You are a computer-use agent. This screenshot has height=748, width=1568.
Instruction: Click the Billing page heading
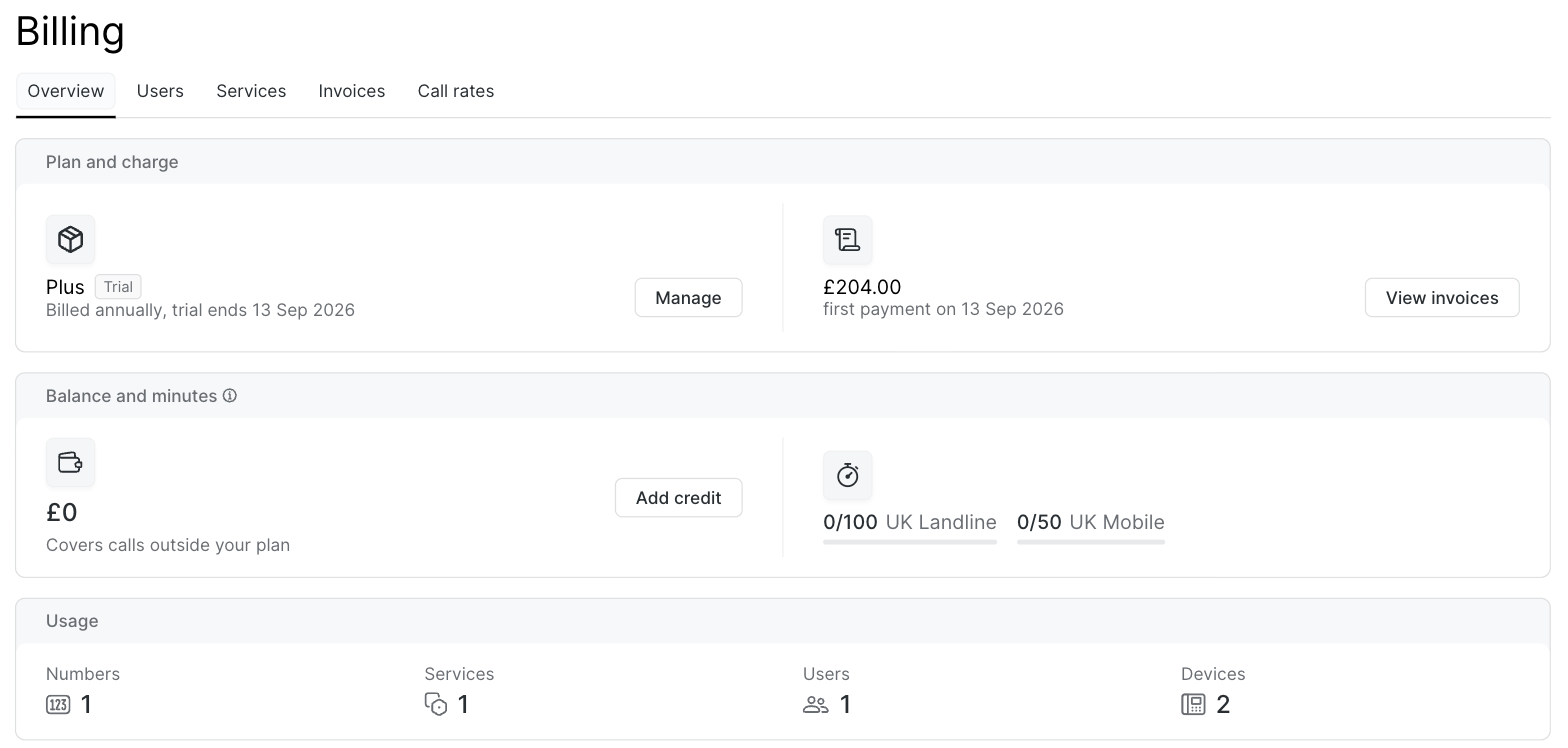tap(70, 31)
